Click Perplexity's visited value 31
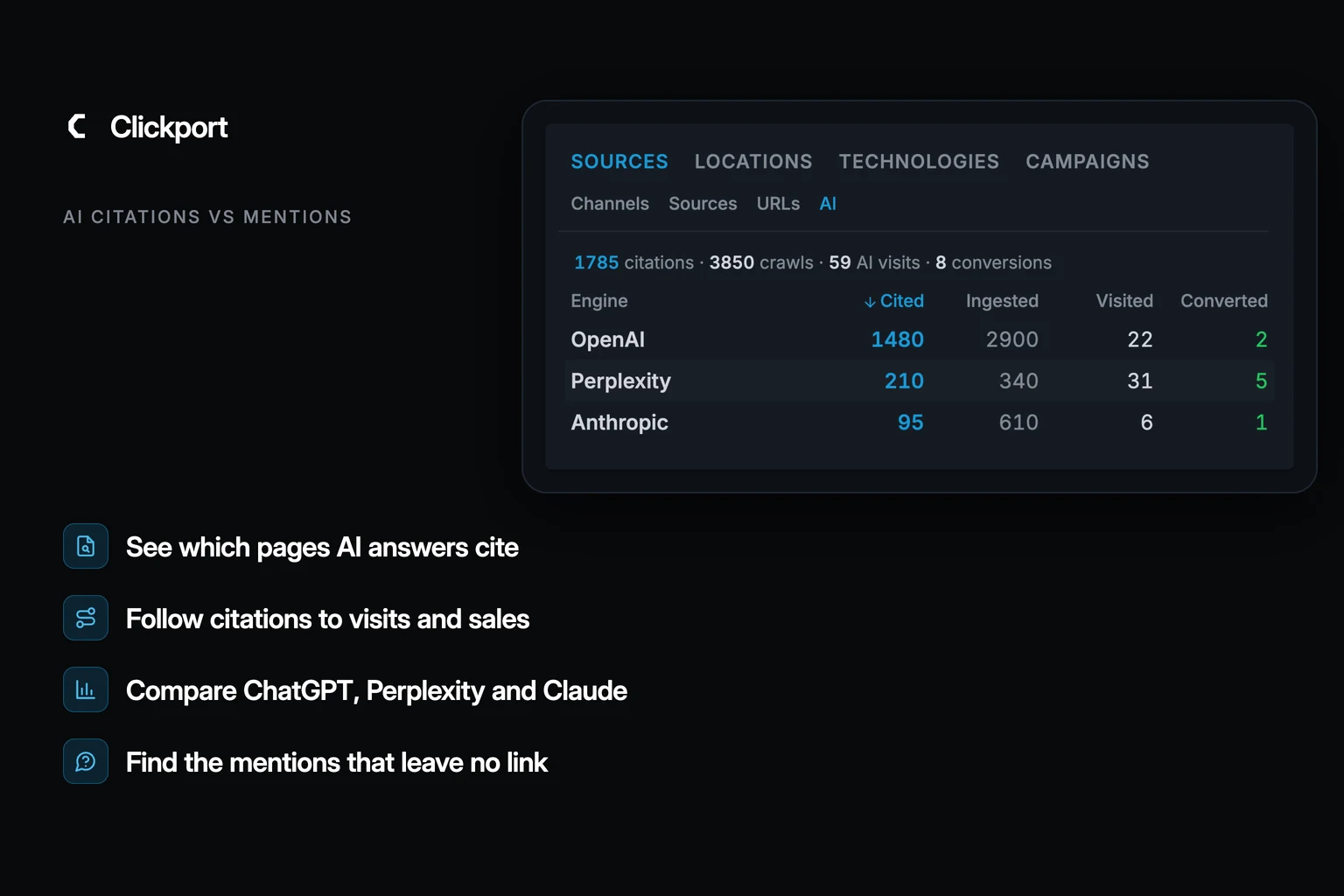1344x896 pixels. [x=1140, y=381]
